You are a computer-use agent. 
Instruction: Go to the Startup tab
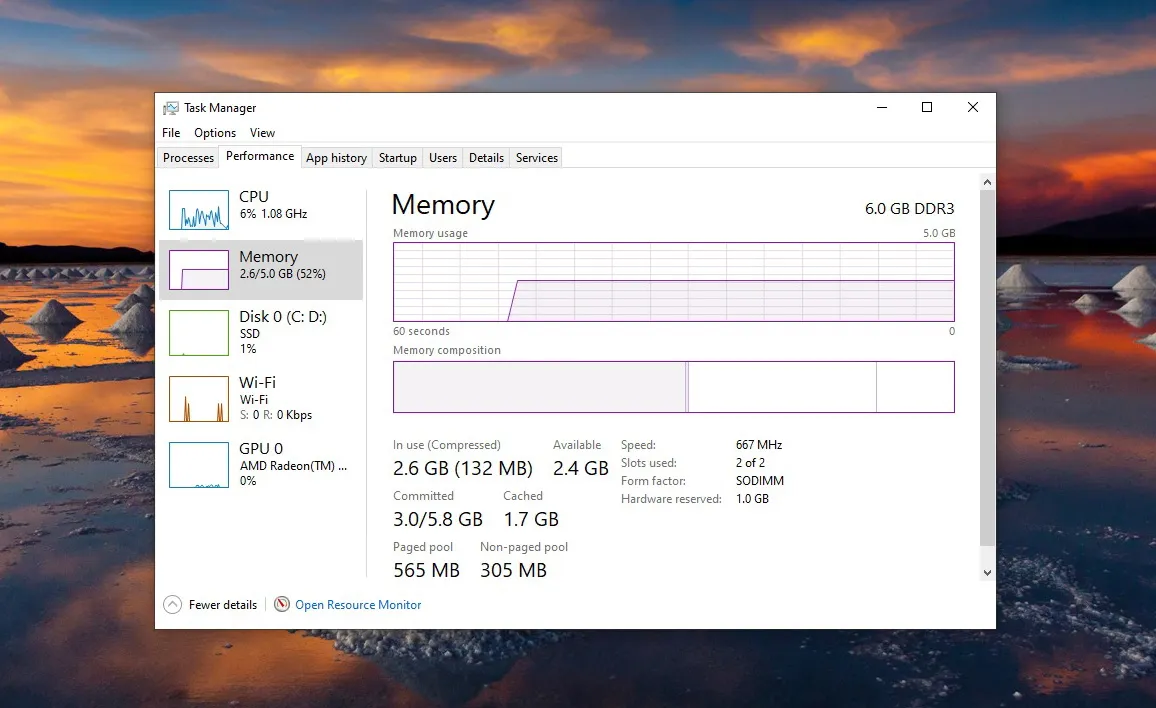pos(397,158)
